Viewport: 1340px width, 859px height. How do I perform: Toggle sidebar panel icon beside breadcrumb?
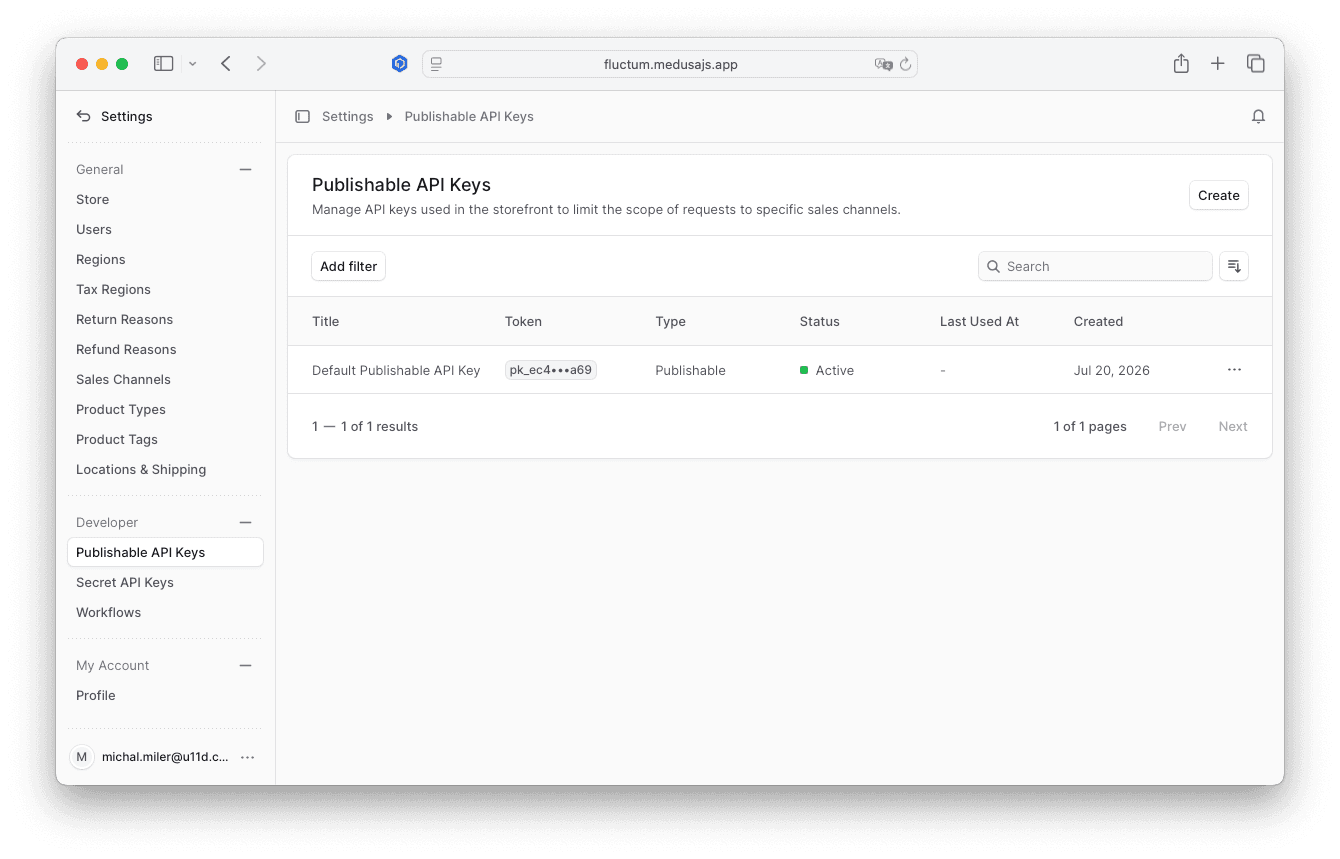tap(302, 116)
